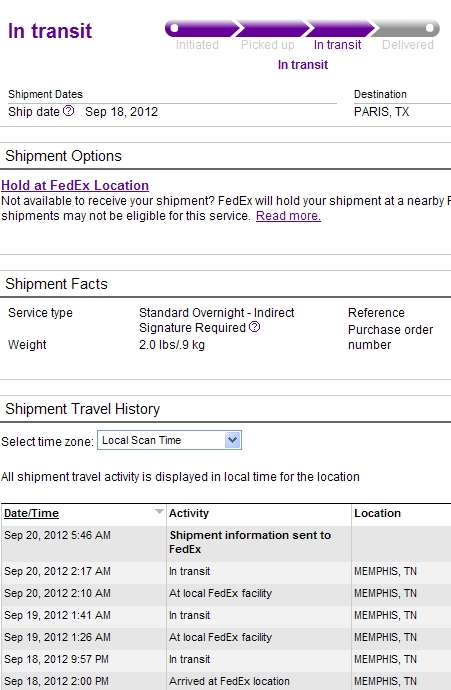Click the Shipment Travel History section heading

(x=83, y=409)
